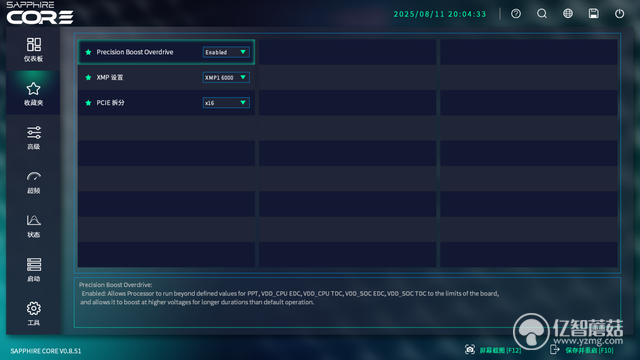Toggle the favorite star for PCIE 拆分
This screenshot has width=640, height=360.
click(x=88, y=102)
